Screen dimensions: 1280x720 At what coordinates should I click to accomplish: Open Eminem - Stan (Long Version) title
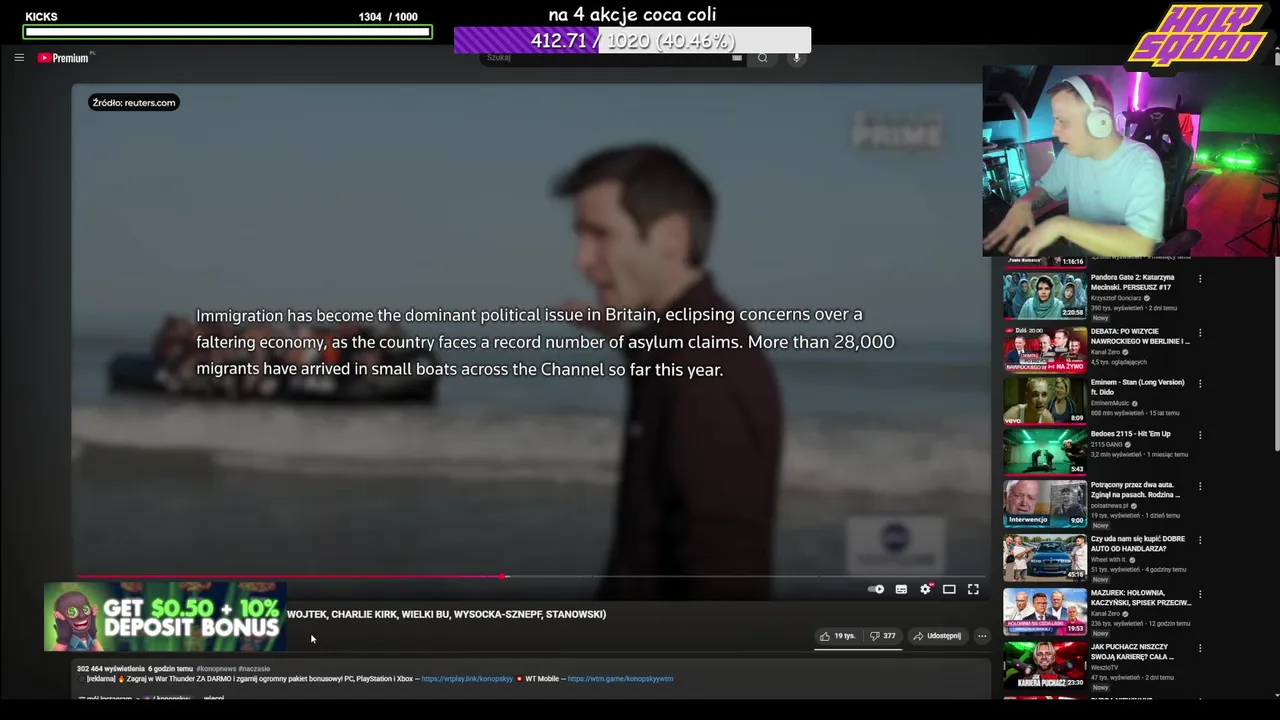pos(1137,387)
